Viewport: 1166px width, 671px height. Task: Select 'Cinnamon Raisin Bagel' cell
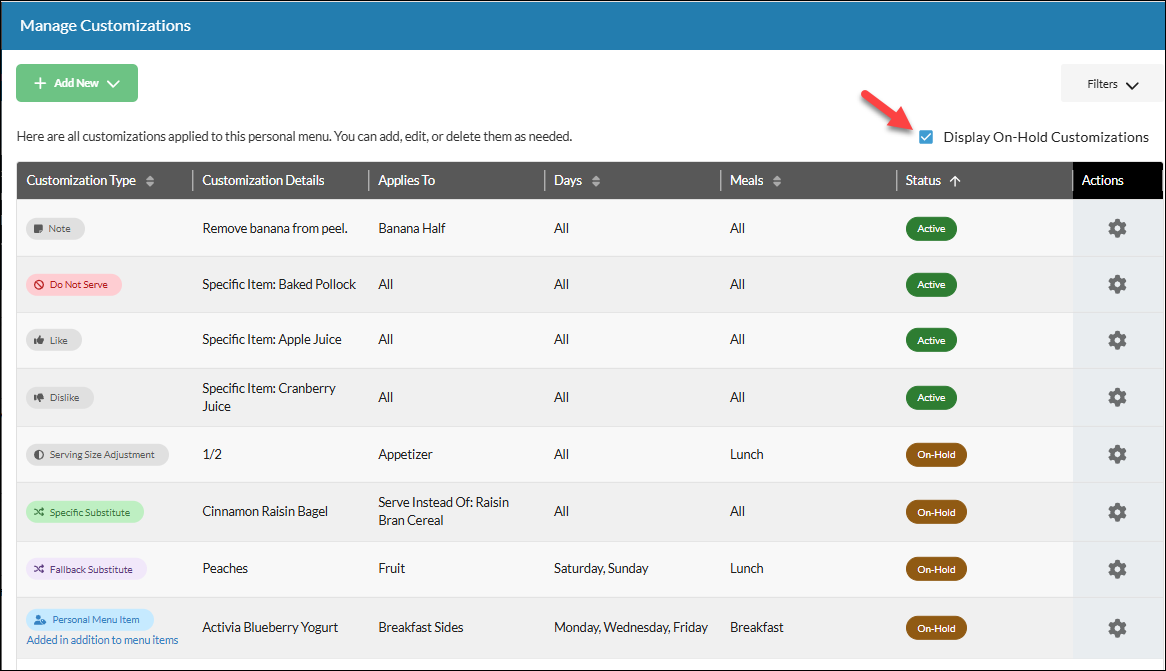pos(265,511)
